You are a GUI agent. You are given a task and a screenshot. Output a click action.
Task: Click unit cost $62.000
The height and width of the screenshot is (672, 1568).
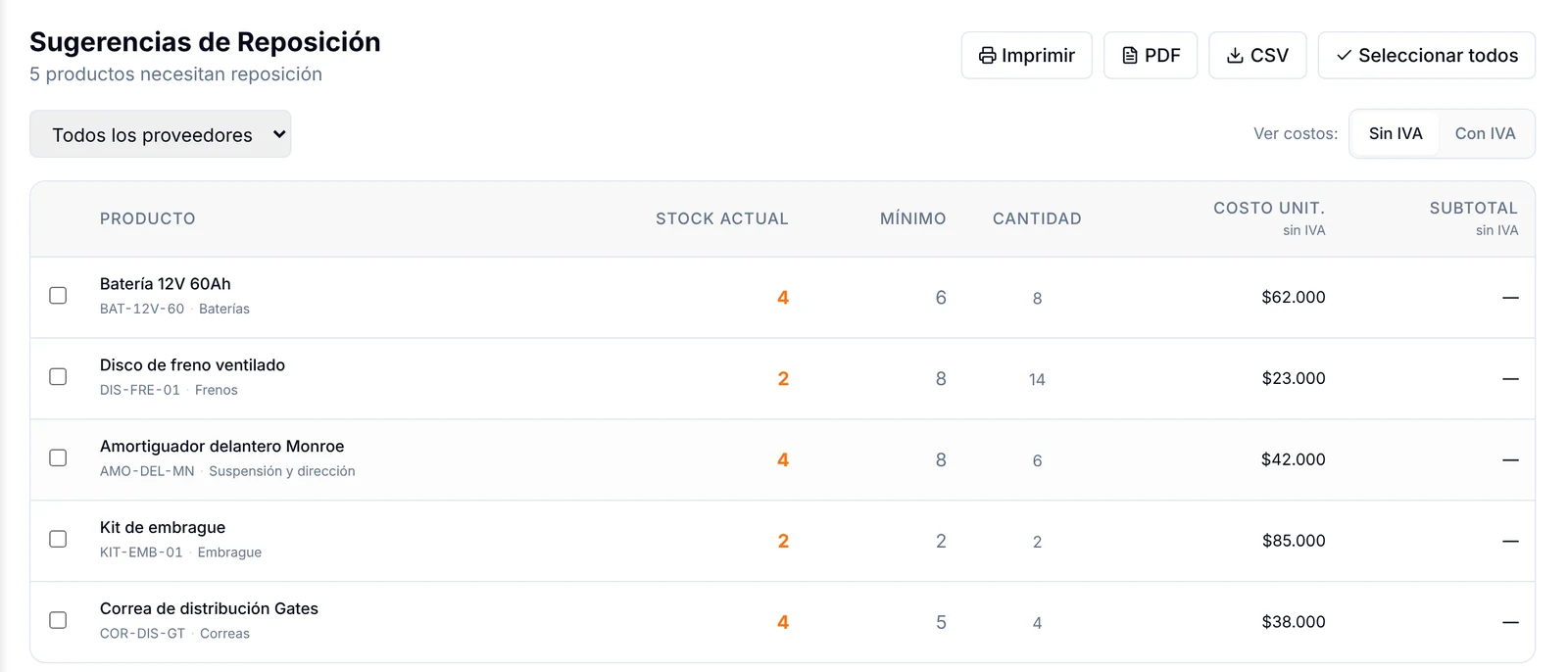coord(1294,297)
